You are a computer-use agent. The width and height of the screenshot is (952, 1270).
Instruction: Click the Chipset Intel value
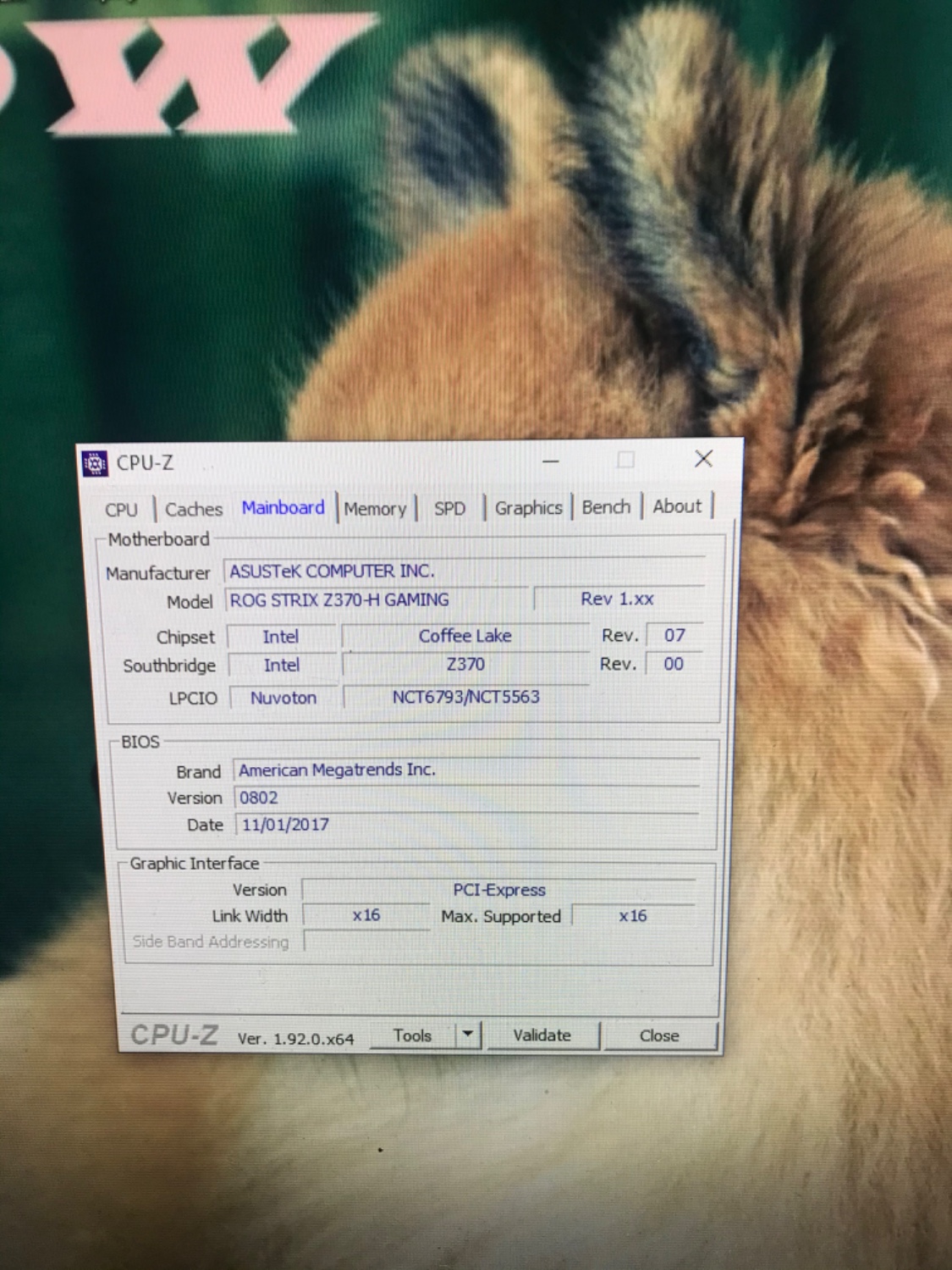point(280,637)
